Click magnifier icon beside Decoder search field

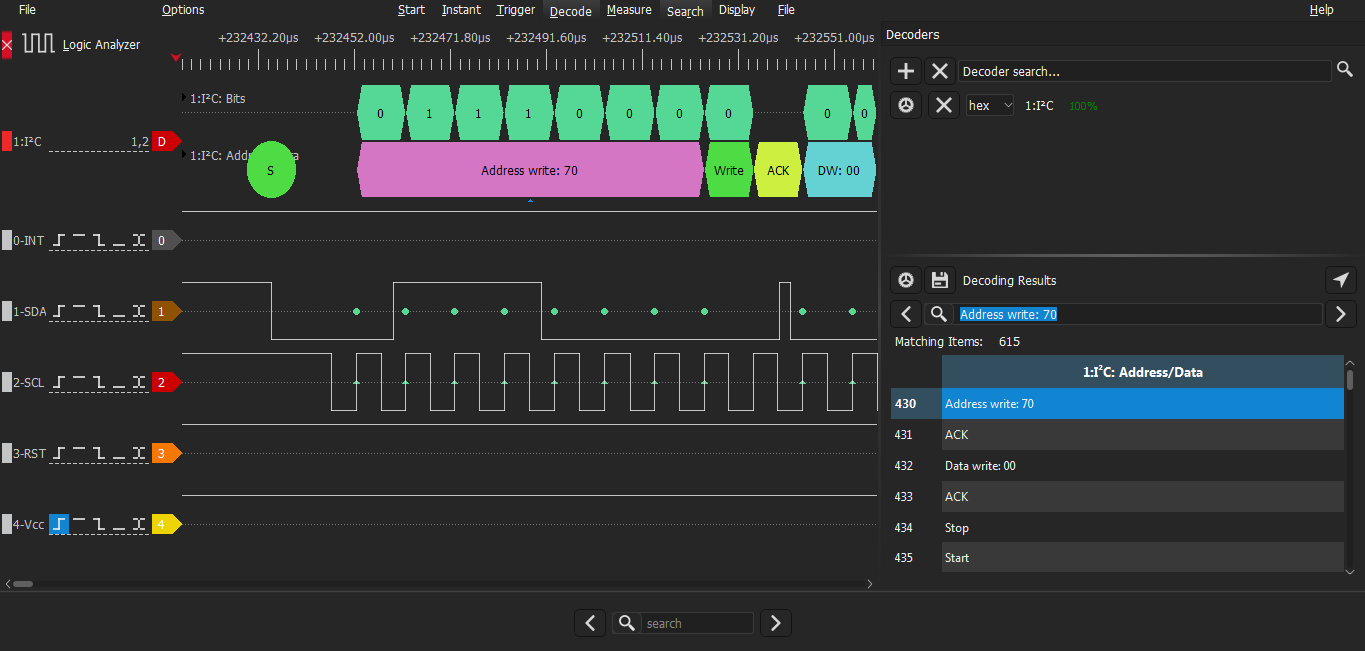[1346, 70]
